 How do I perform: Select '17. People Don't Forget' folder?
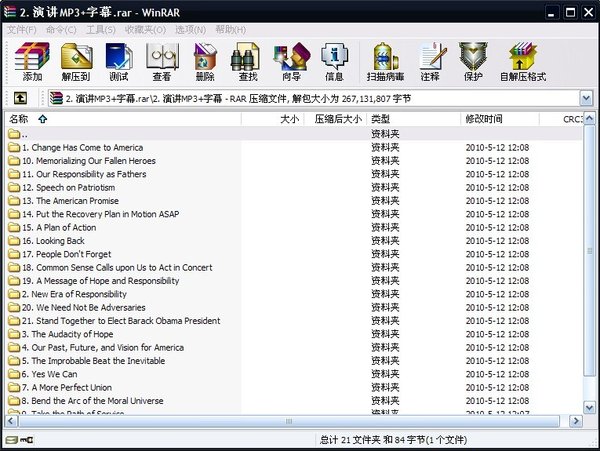(x=67, y=254)
